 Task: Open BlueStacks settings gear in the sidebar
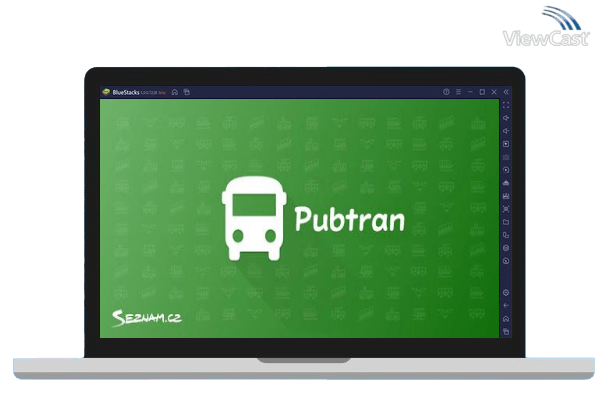(x=506, y=293)
